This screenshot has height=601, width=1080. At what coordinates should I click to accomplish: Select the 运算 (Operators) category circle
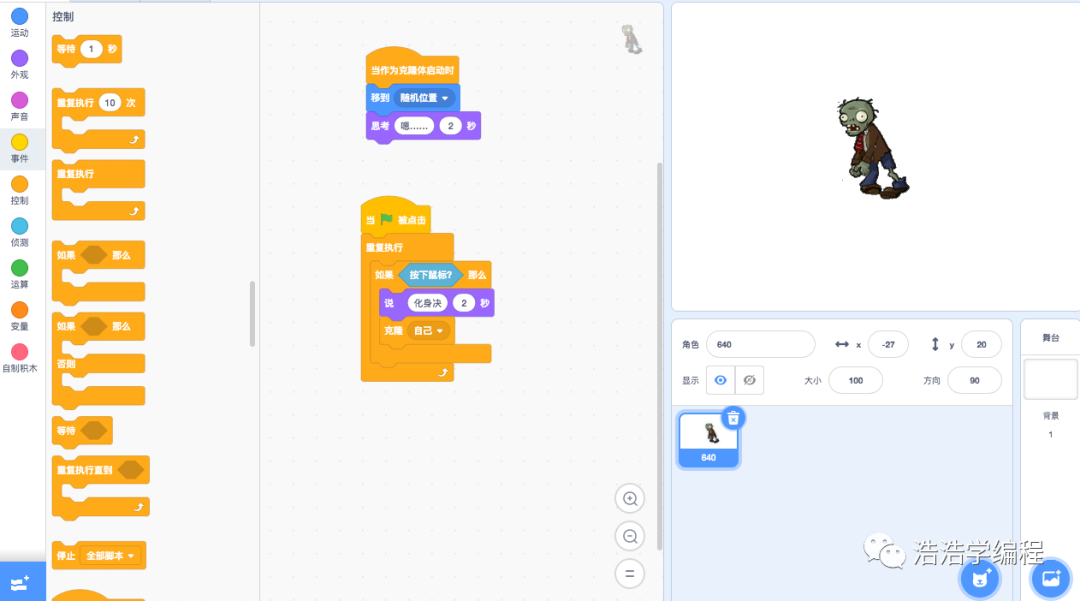click(19, 268)
